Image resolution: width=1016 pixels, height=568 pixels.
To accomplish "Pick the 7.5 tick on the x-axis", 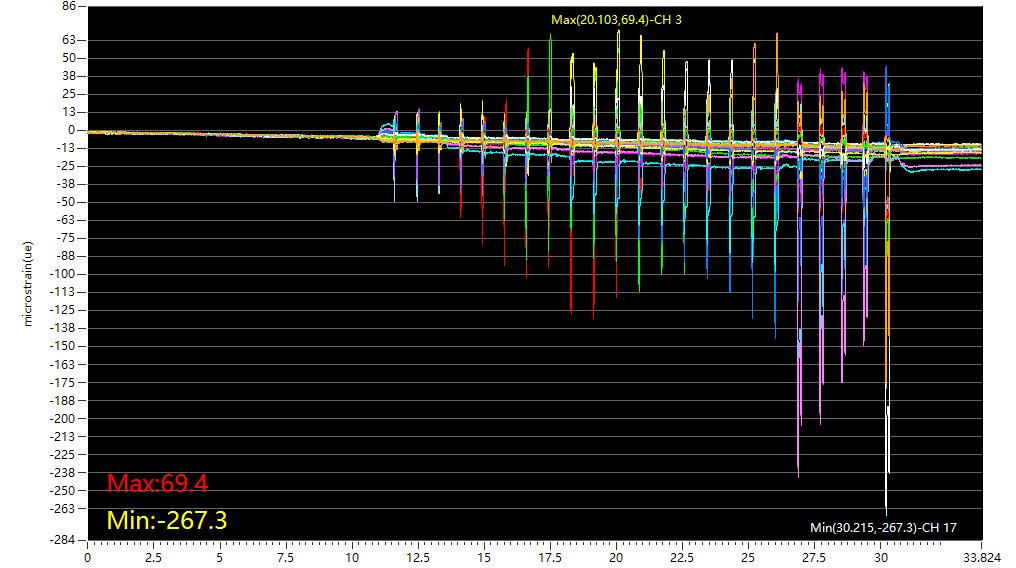I will coord(286,558).
